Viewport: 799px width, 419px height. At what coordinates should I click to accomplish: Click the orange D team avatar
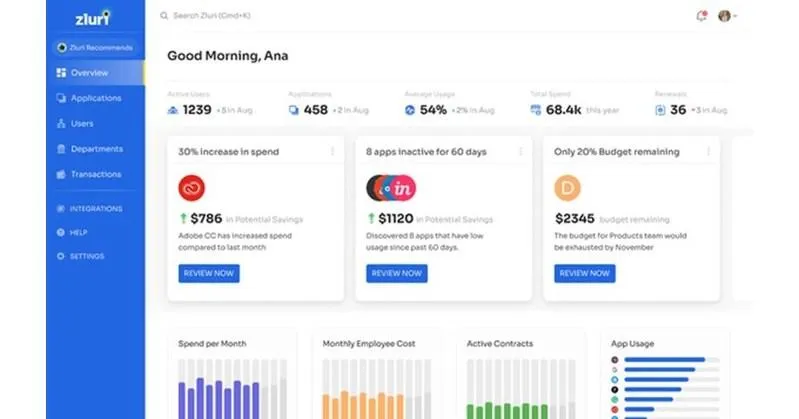(x=567, y=188)
